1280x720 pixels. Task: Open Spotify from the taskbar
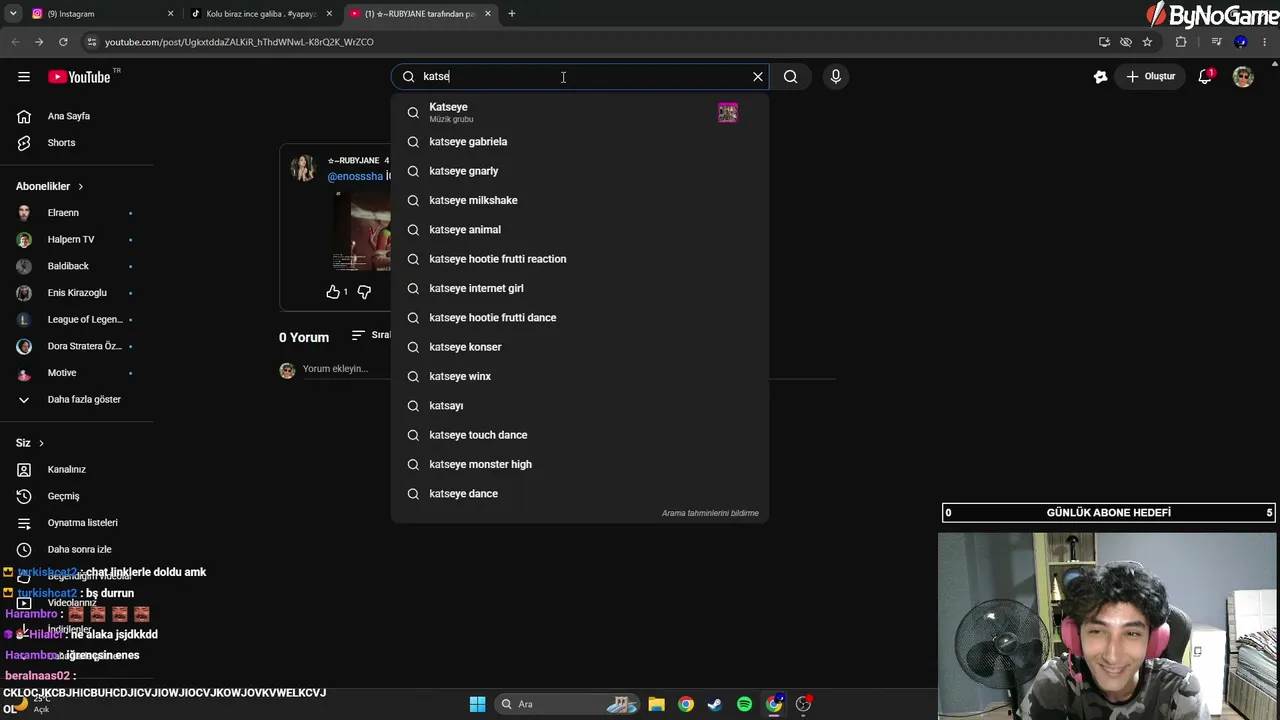point(744,704)
